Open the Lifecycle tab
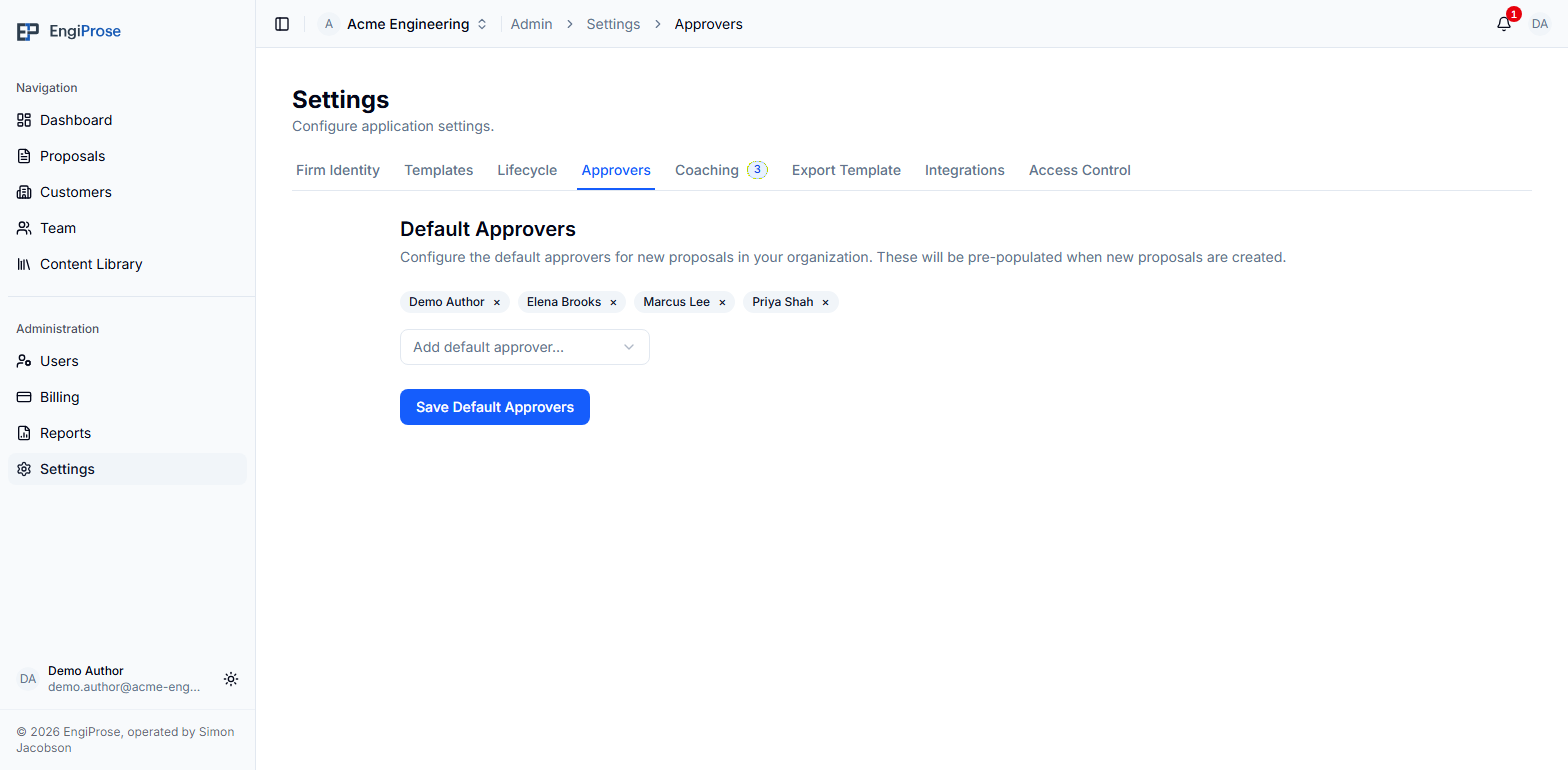This screenshot has height=770, width=1568. point(527,170)
